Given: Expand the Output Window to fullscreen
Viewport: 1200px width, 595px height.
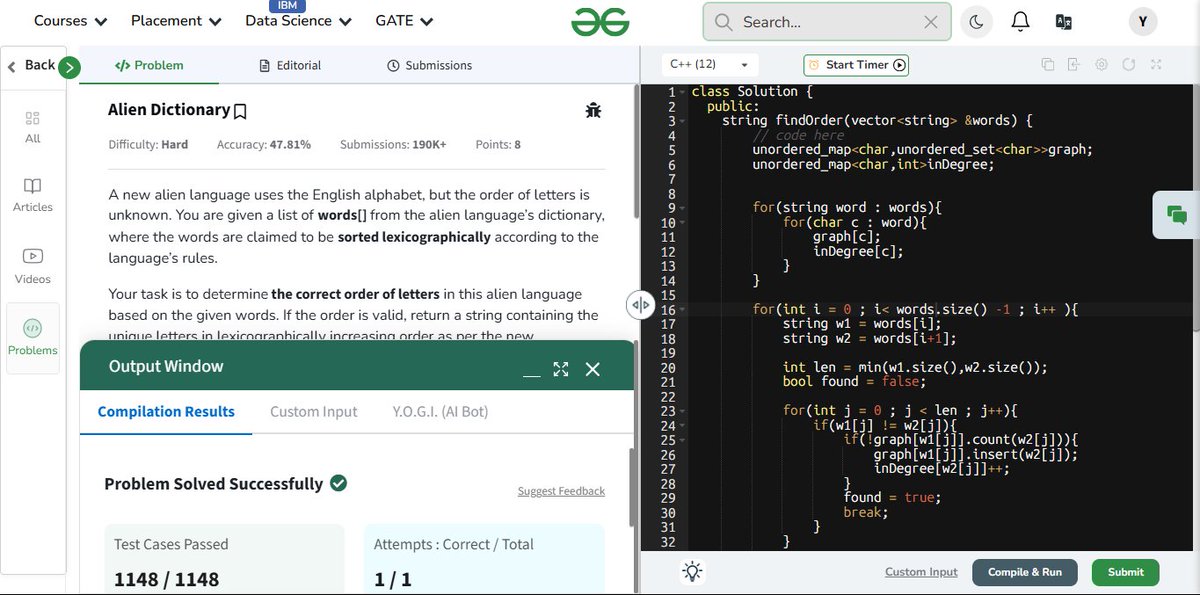Looking at the screenshot, I should [x=561, y=369].
